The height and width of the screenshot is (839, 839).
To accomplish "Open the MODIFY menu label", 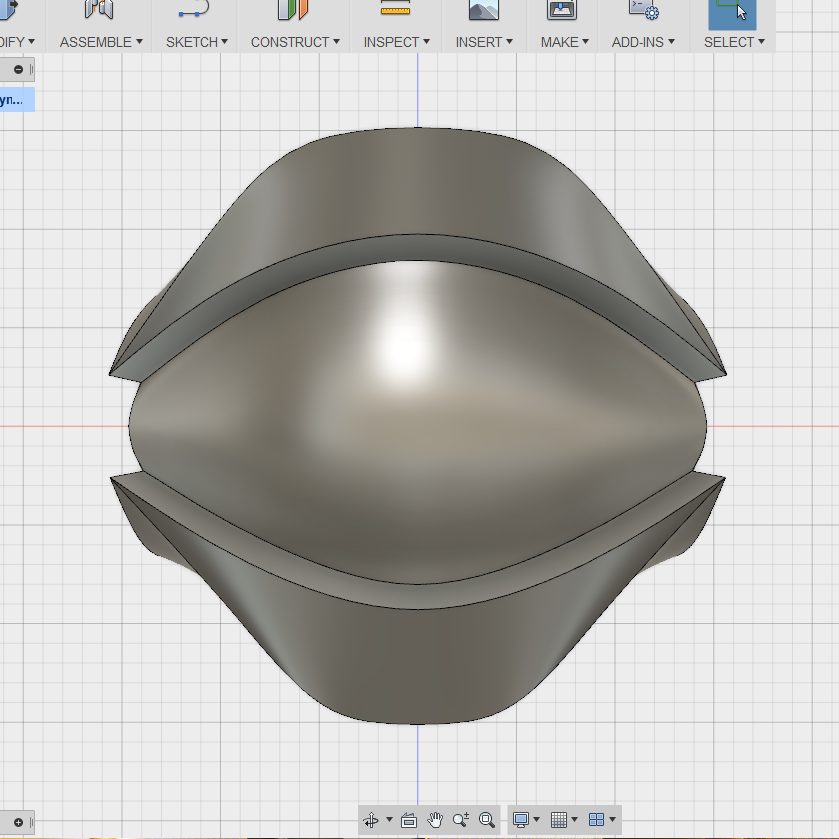I will 17,42.
